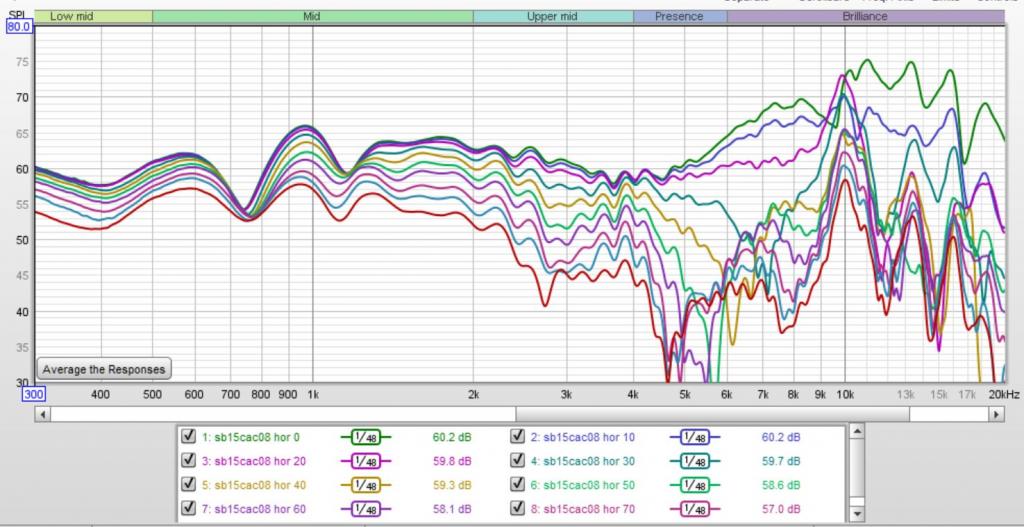Click the 1/48 smoothing icon for hor 10

pos(695,438)
